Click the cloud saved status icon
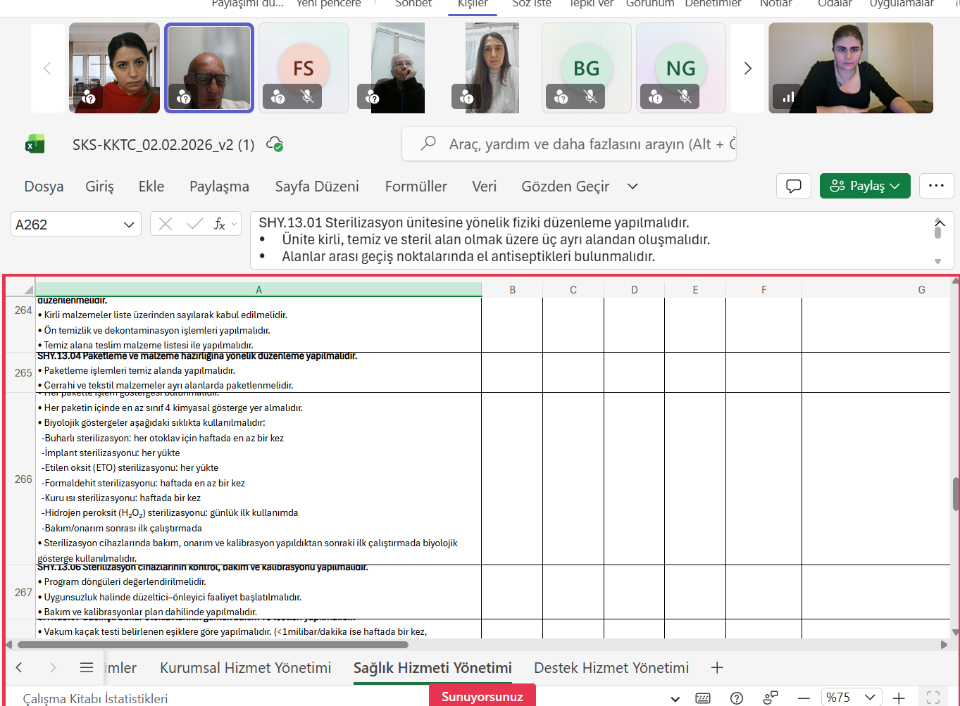The width and height of the screenshot is (960, 706). [x=275, y=144]
